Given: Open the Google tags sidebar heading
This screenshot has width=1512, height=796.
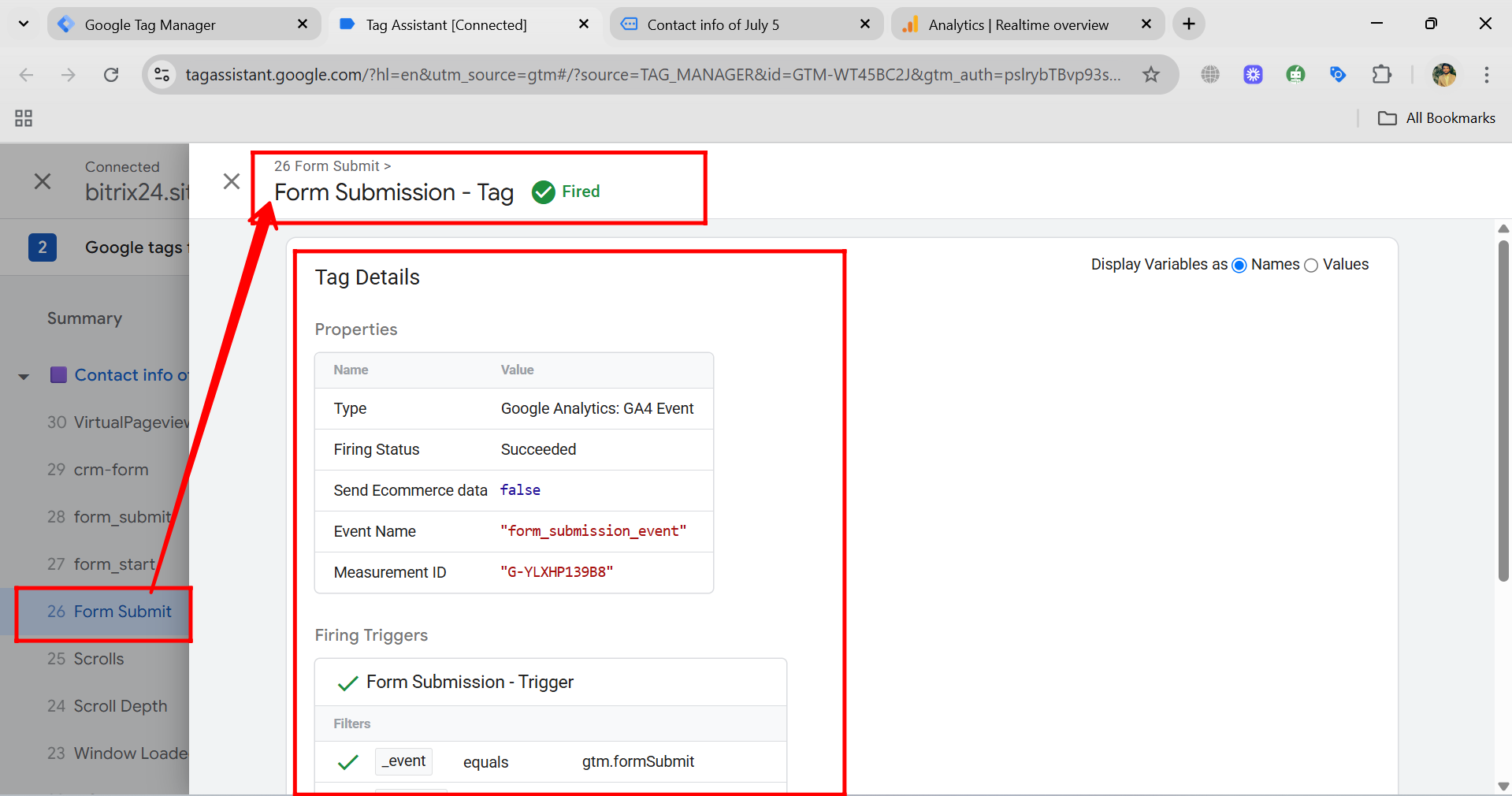Looking at the screenshot, I should pos(136,247).
